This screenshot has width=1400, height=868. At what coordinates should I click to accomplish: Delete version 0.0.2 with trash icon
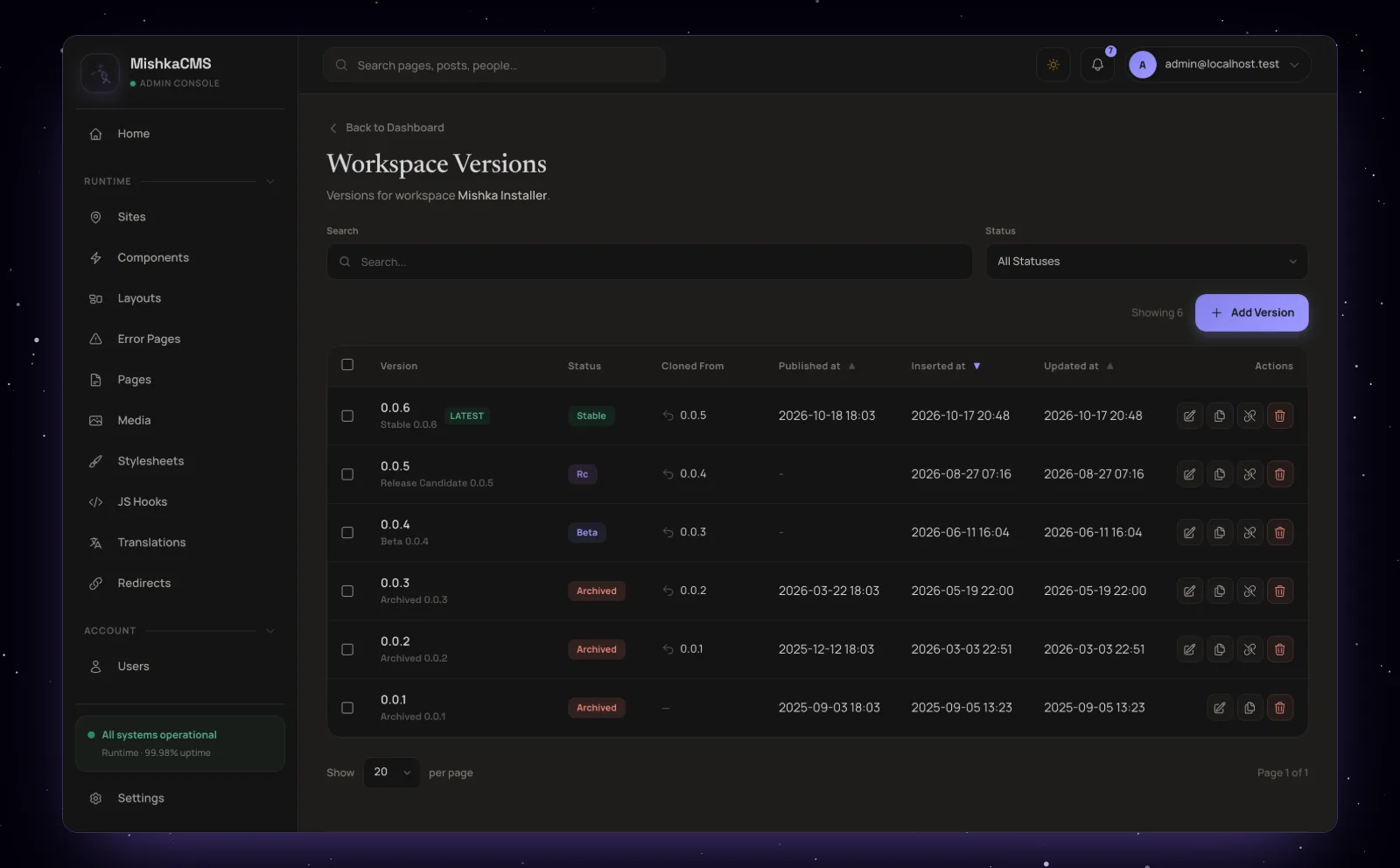(1280, 649)
